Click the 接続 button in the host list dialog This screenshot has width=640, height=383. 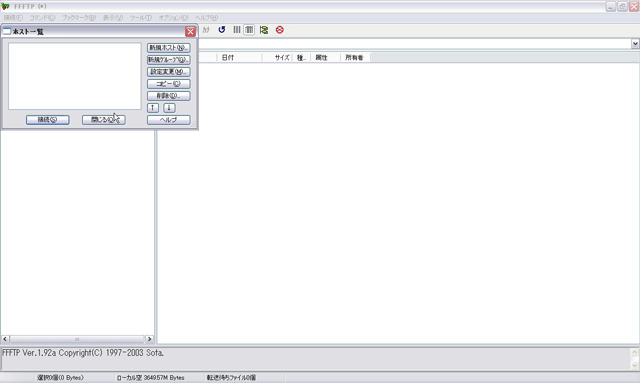click(x=48, y=120)
